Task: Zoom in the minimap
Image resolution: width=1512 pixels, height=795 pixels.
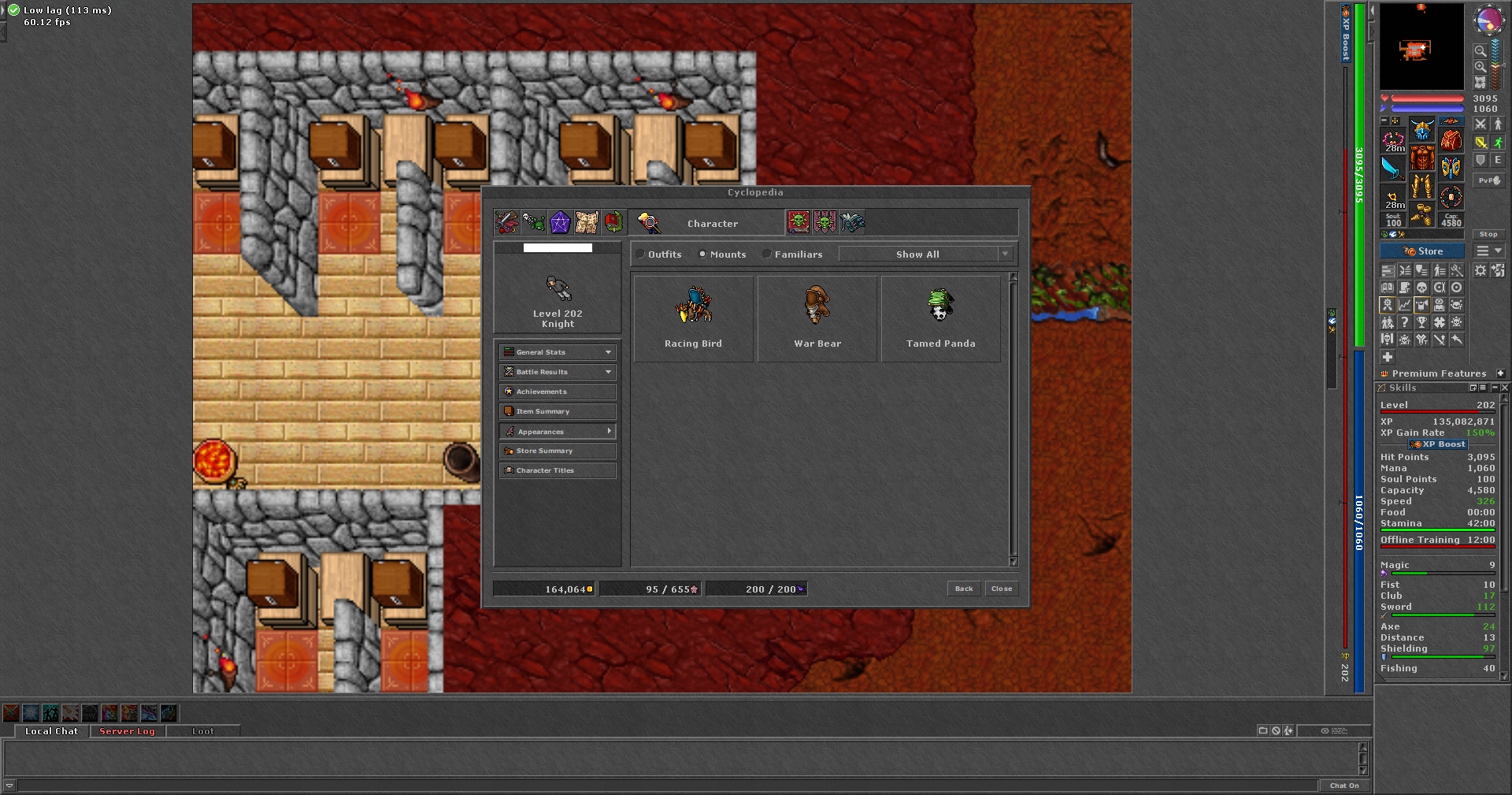Action: click(1480, 67)
